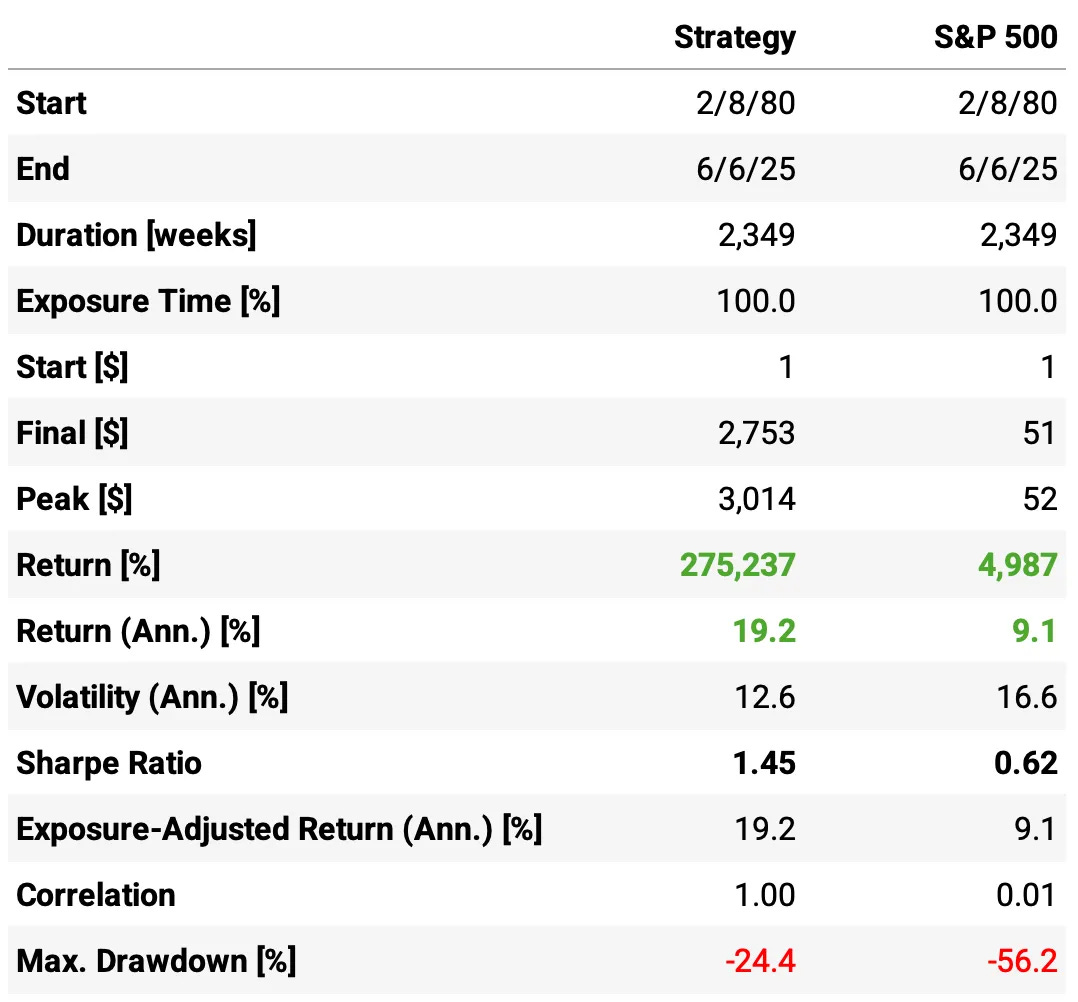
Task: Select the Sharpe Ratio row label
Action: [109, 763]
